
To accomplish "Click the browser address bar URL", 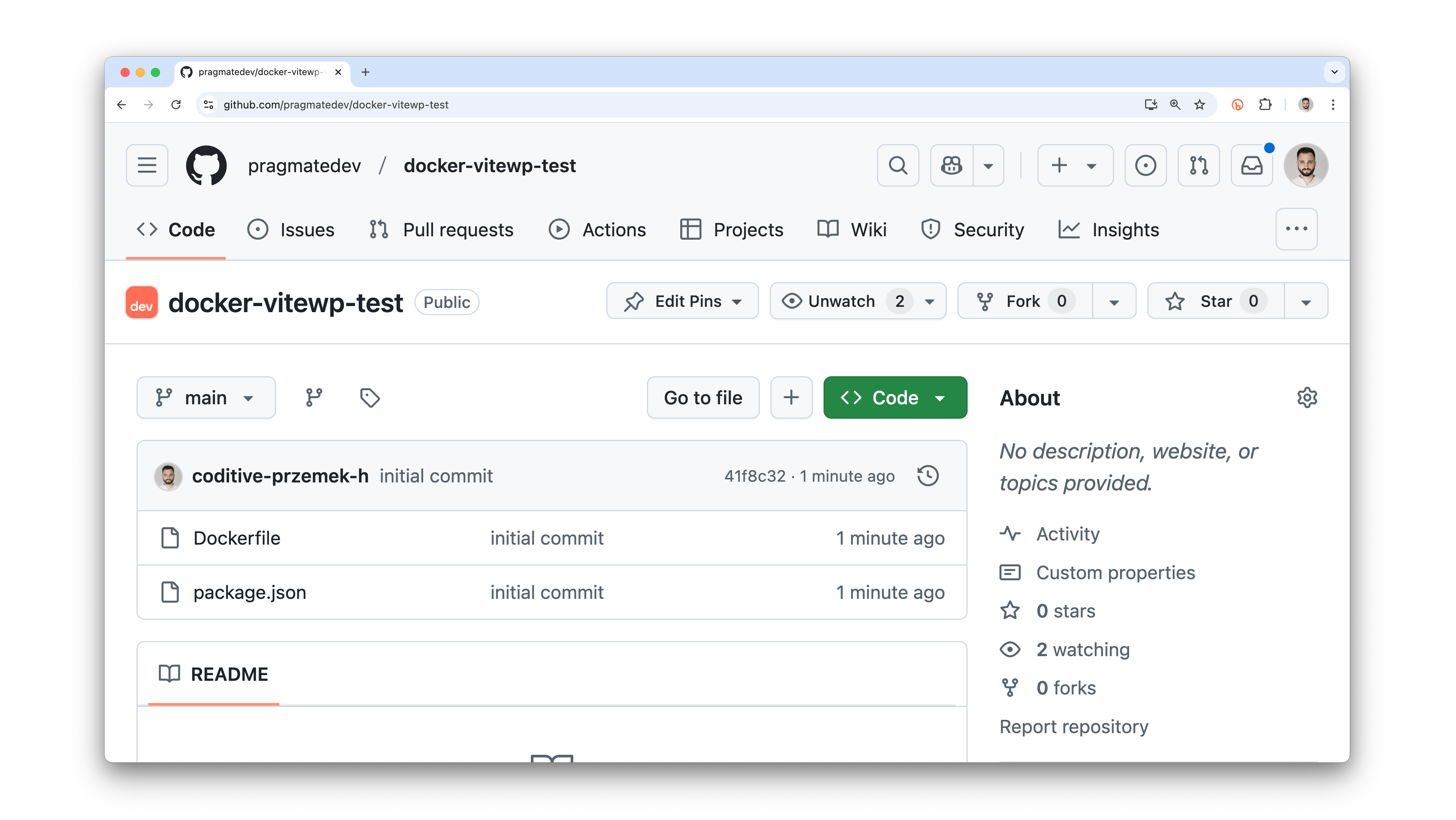I will pos(336,105).
